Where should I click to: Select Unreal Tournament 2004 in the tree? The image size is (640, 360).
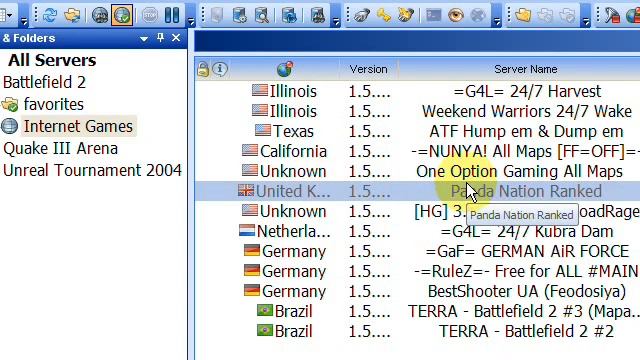pos(92,171)
